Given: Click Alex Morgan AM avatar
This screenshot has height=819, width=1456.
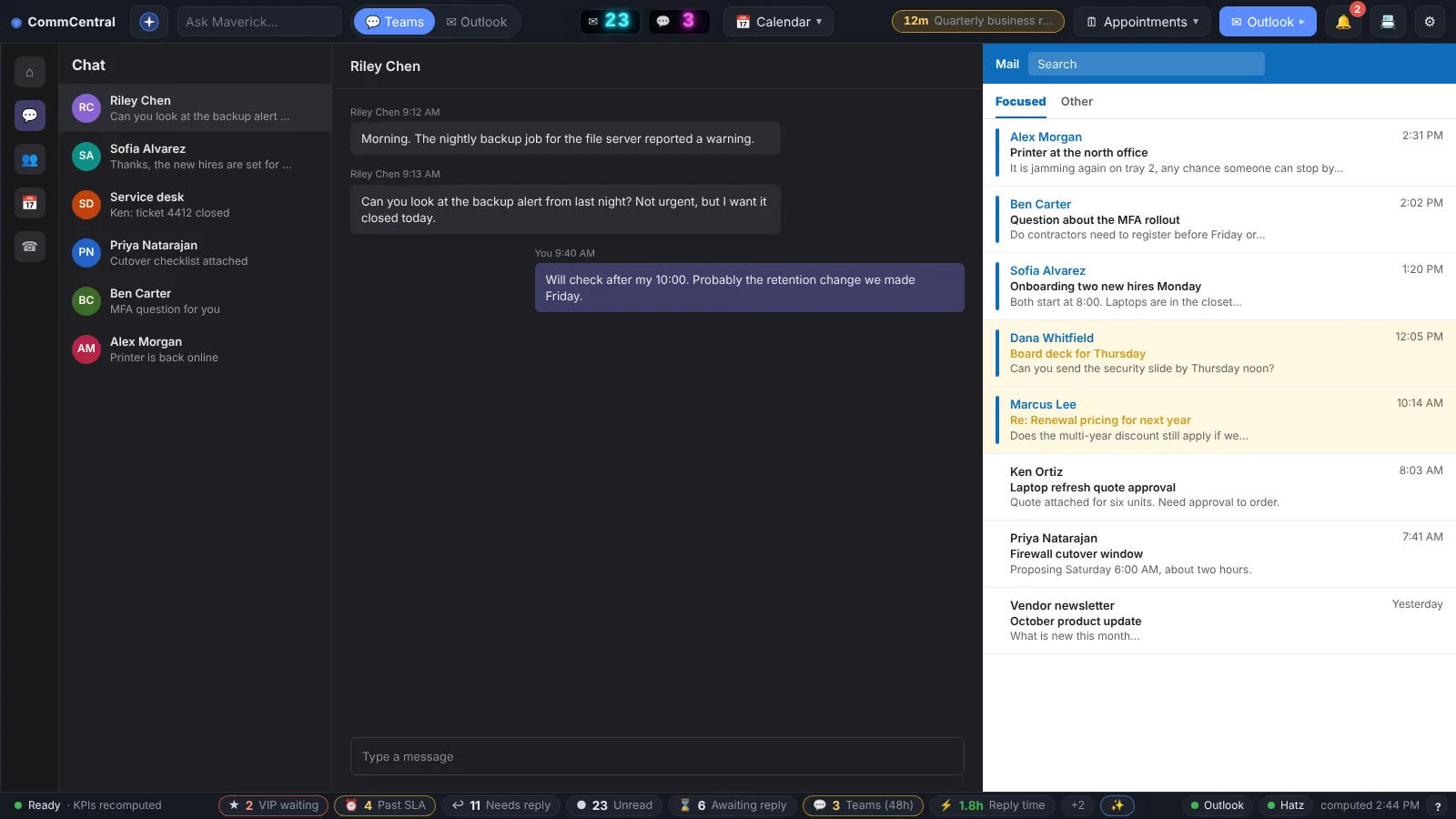Looking at the screenshot, I should pyautogui.click(x=86, y=349).
